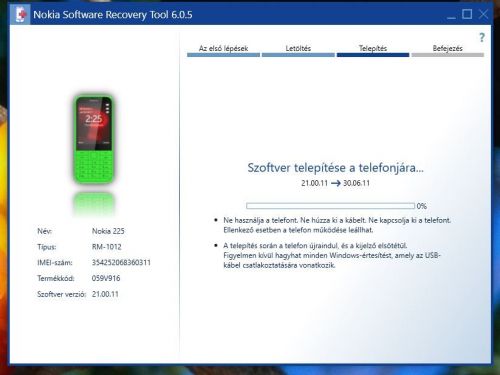Image resolution: width=500 pixels, height=375 pixels.
Task: Select the 'Az első lépések' step tab
Action: point(223,50)
